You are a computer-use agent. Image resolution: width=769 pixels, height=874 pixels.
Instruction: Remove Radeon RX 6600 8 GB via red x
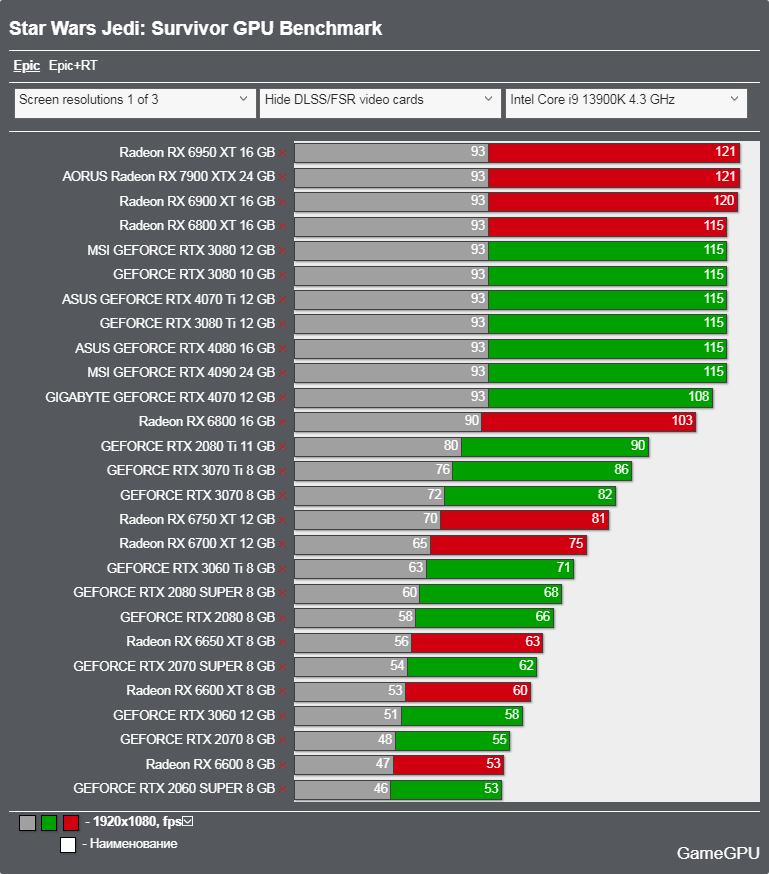coord(283,765)
